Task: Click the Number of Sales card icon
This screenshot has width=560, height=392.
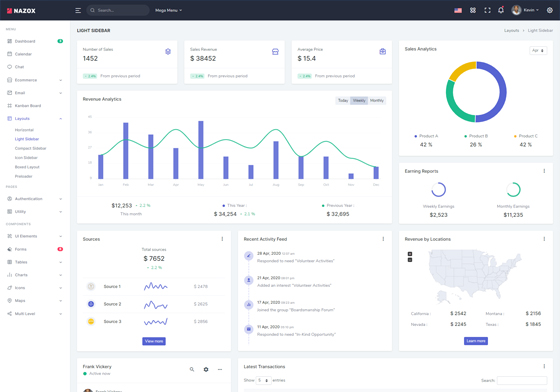Action: click(168, 52)
